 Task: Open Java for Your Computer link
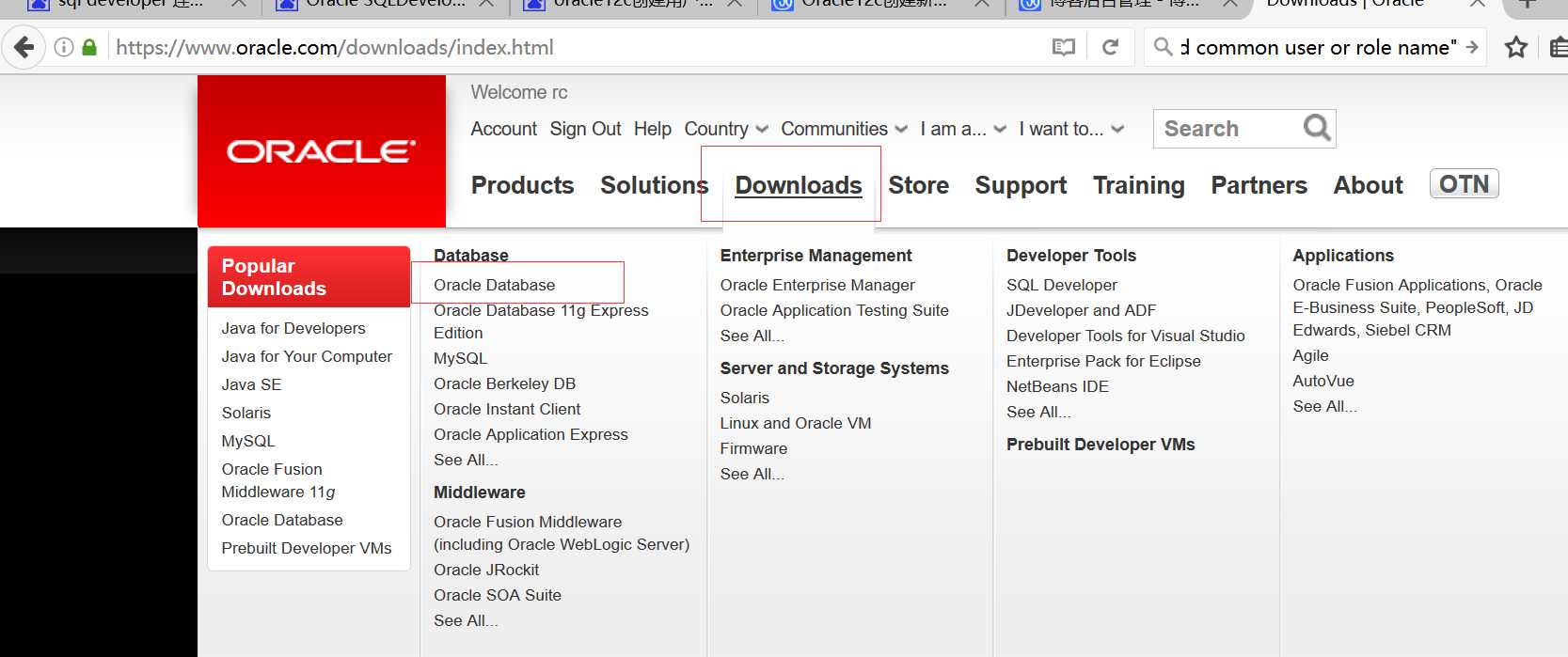(x=307, y=356)
